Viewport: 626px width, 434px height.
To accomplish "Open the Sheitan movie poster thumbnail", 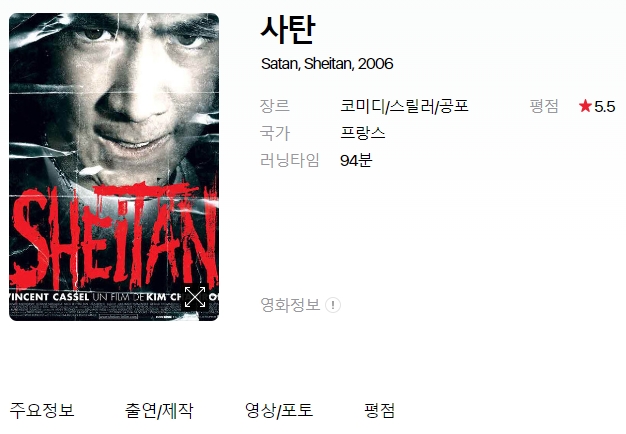I will tap(114, 167).
